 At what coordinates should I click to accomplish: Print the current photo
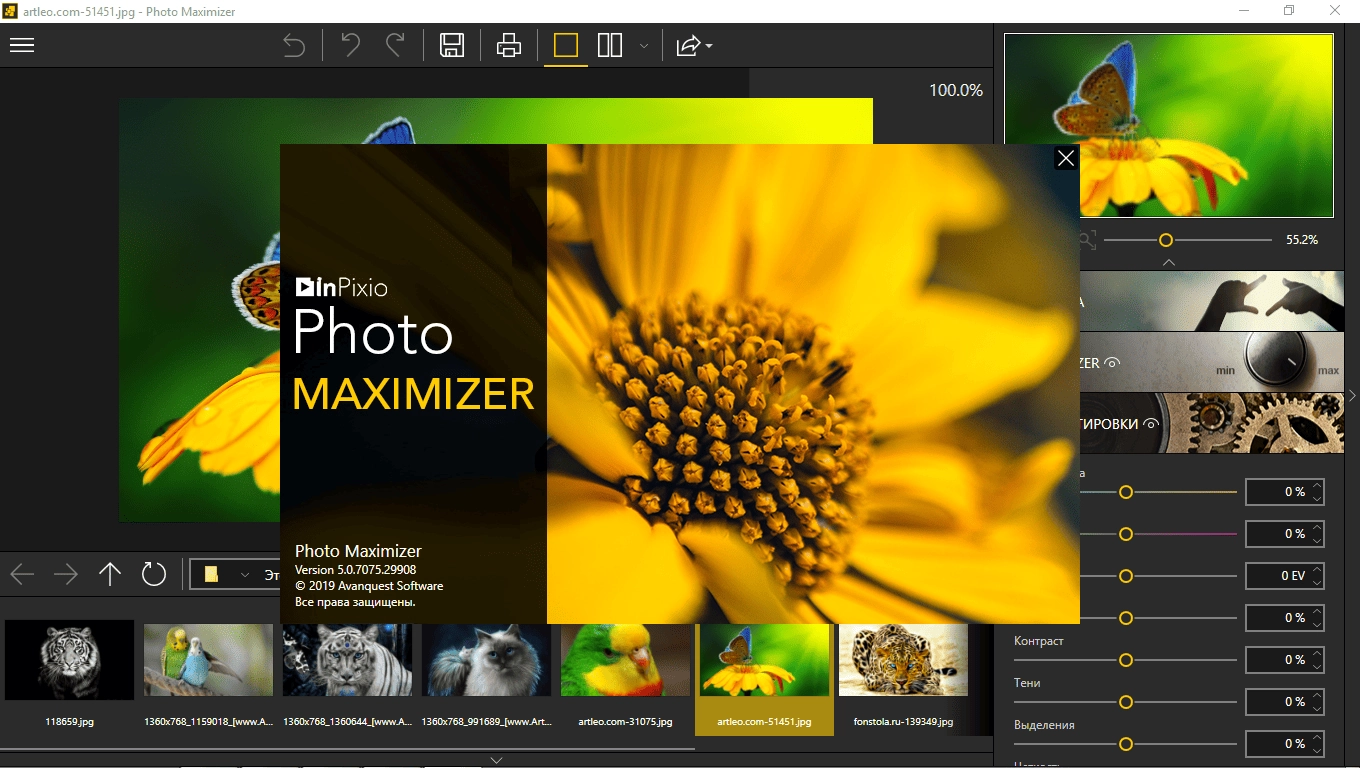(509, 45)
